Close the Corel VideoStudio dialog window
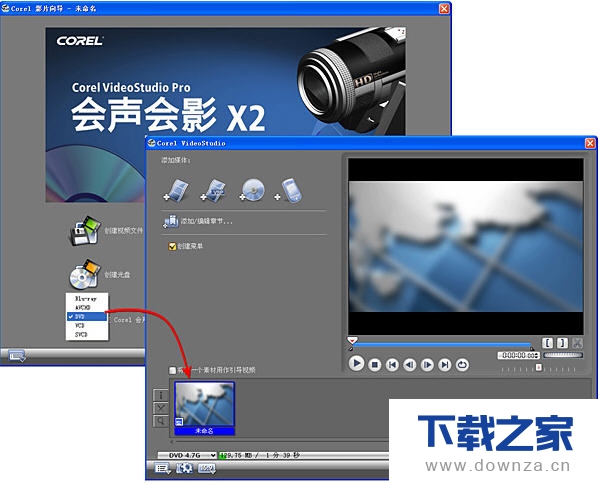Screen dimensions: 599x484 tap(590, 143)
